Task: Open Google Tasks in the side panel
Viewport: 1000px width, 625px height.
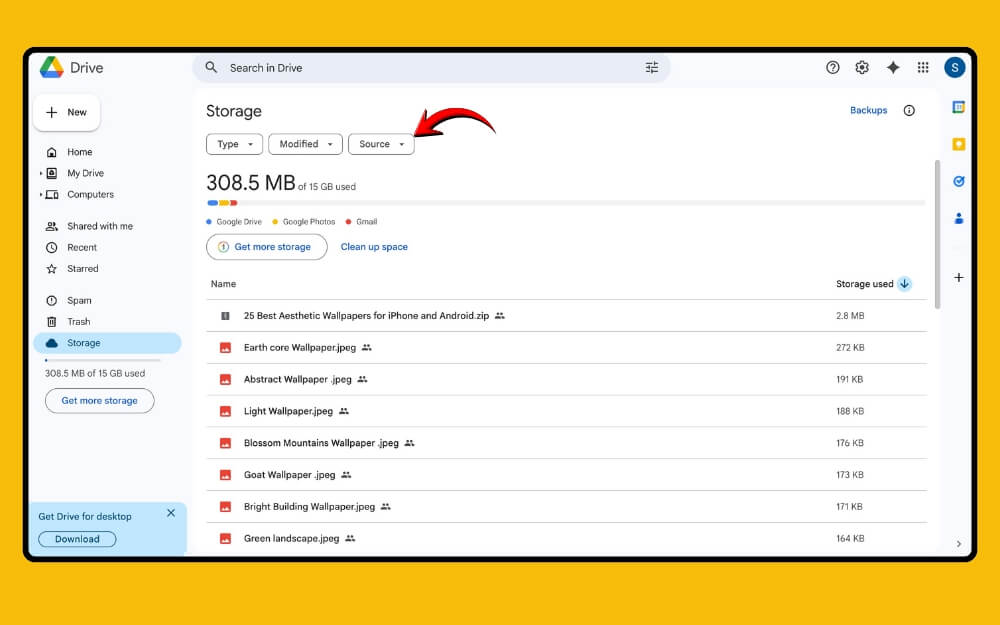Action: pos(958,181)
